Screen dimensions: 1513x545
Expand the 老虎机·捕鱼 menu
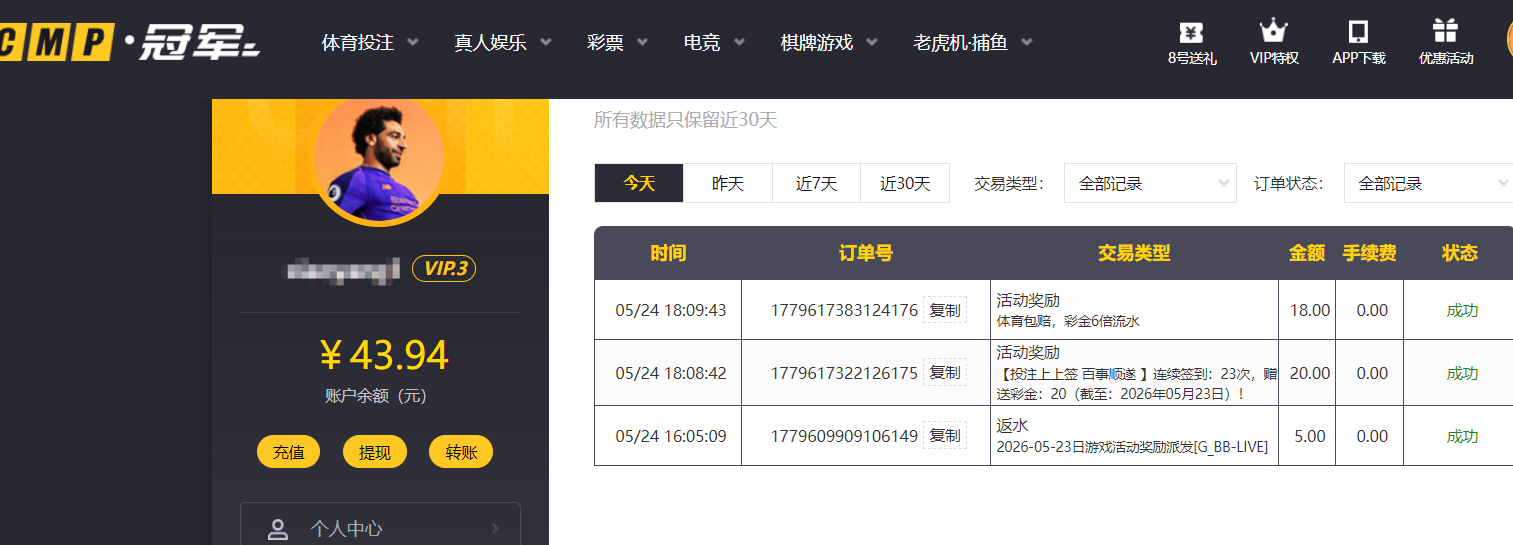(973, 43)
